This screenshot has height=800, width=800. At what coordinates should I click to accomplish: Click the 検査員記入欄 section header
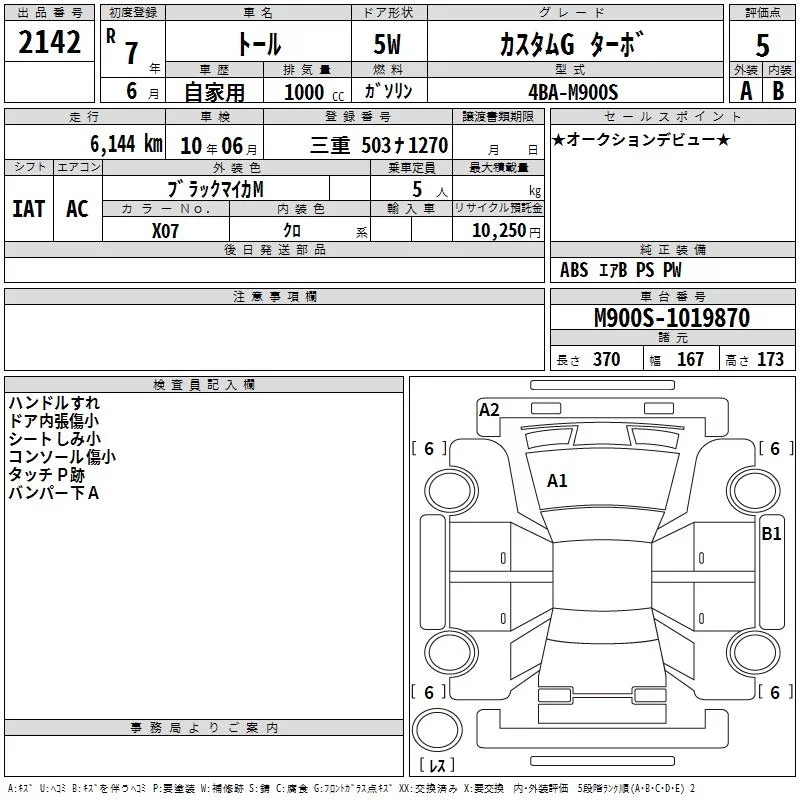point(204,385)
